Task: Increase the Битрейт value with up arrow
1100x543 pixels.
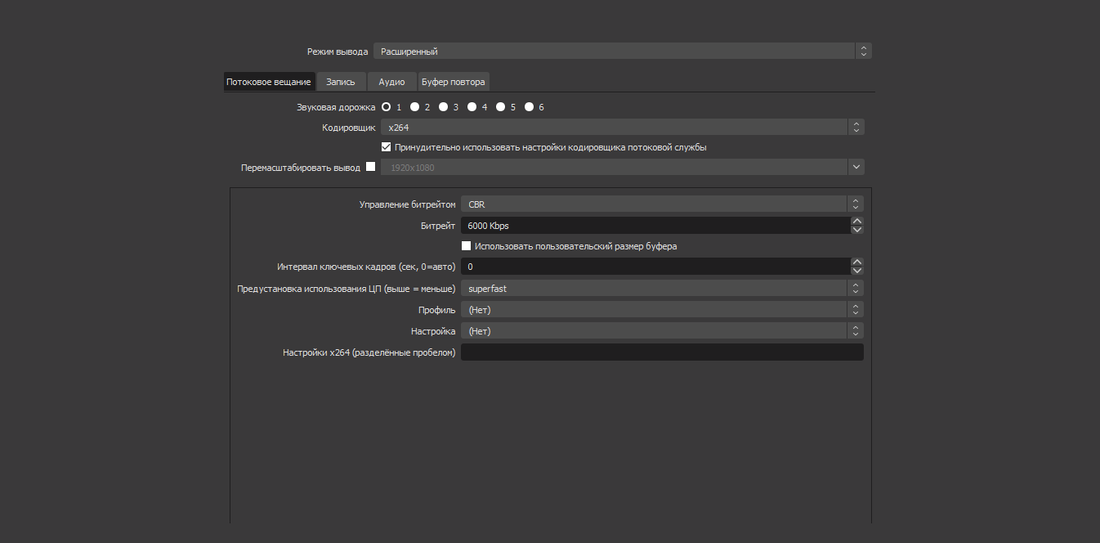Action: point(857,221)
